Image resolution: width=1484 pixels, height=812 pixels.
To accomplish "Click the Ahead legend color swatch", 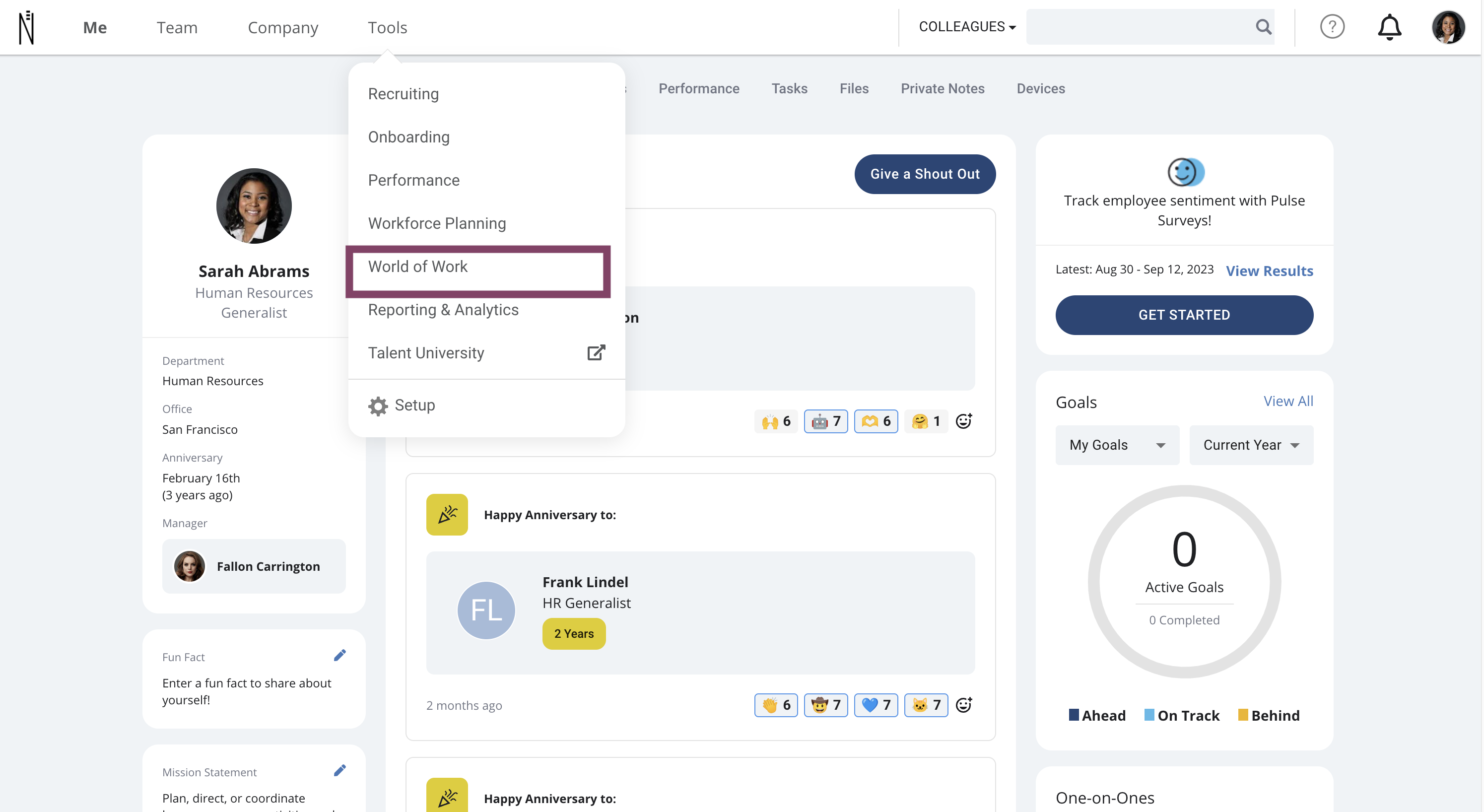I will [x=1074, y=715].
